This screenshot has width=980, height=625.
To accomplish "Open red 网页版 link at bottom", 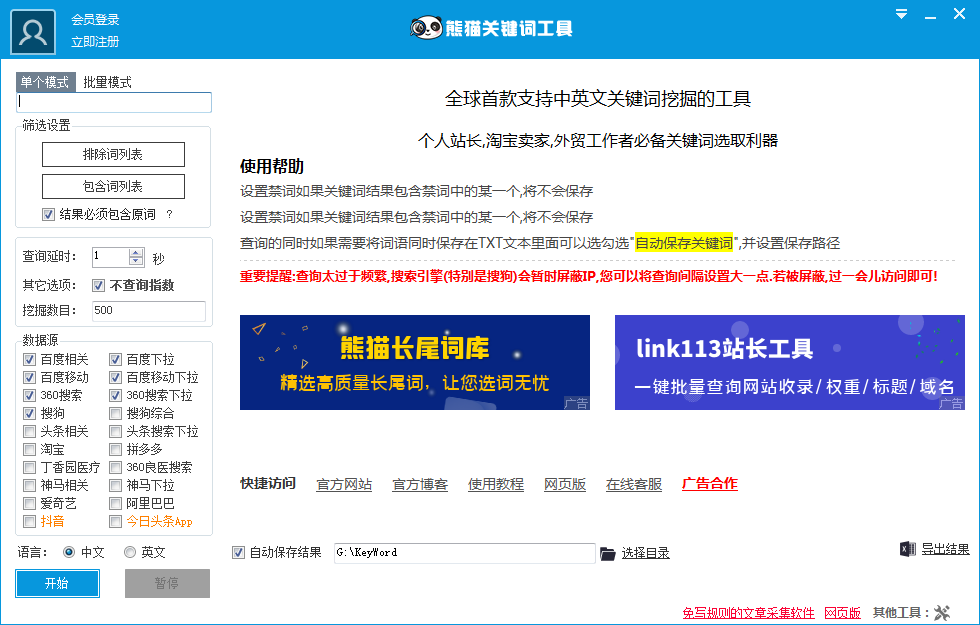I will [x=842, y=613].
